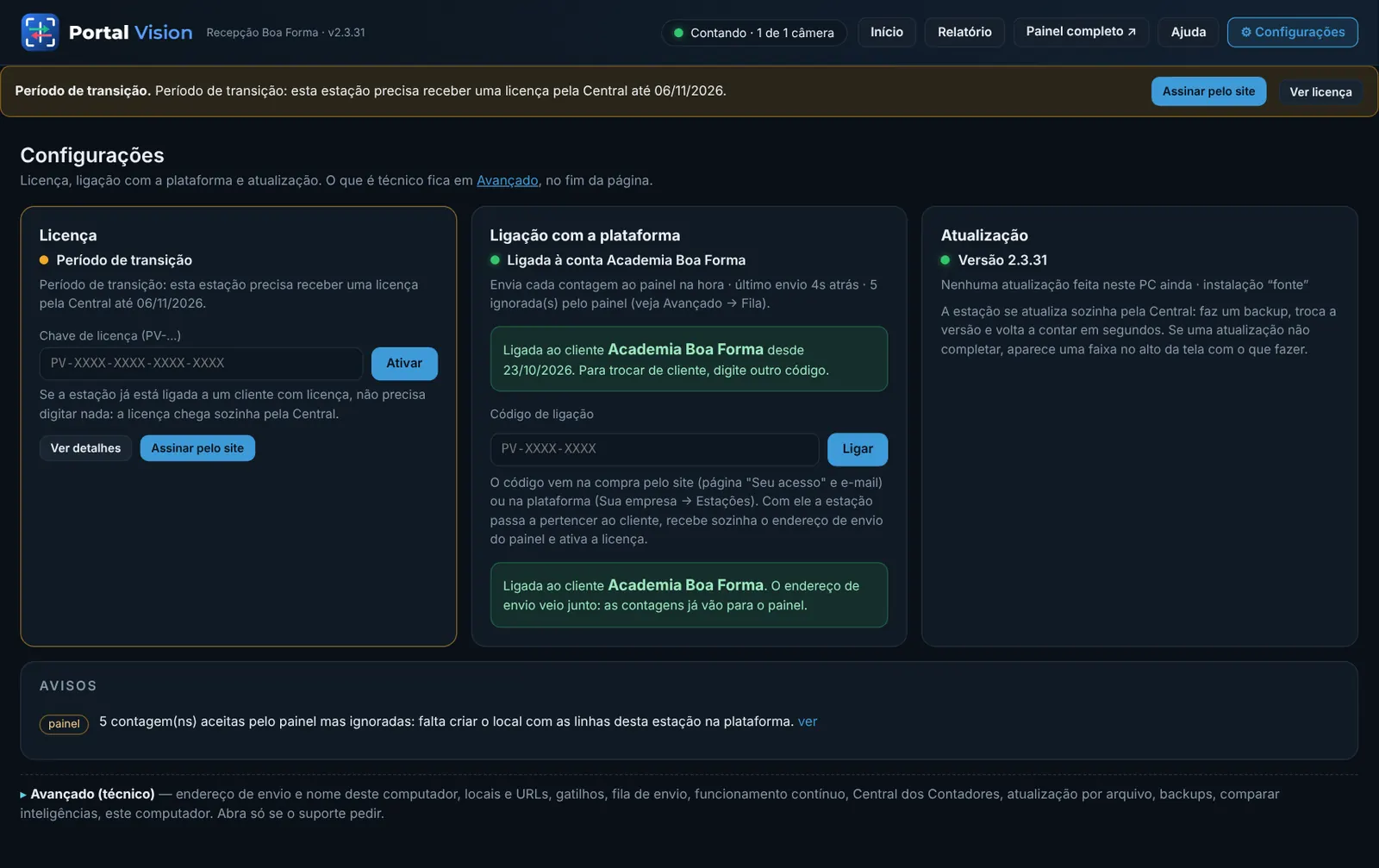
Task: Click the green counting status dot
Action: click(678, 33)
